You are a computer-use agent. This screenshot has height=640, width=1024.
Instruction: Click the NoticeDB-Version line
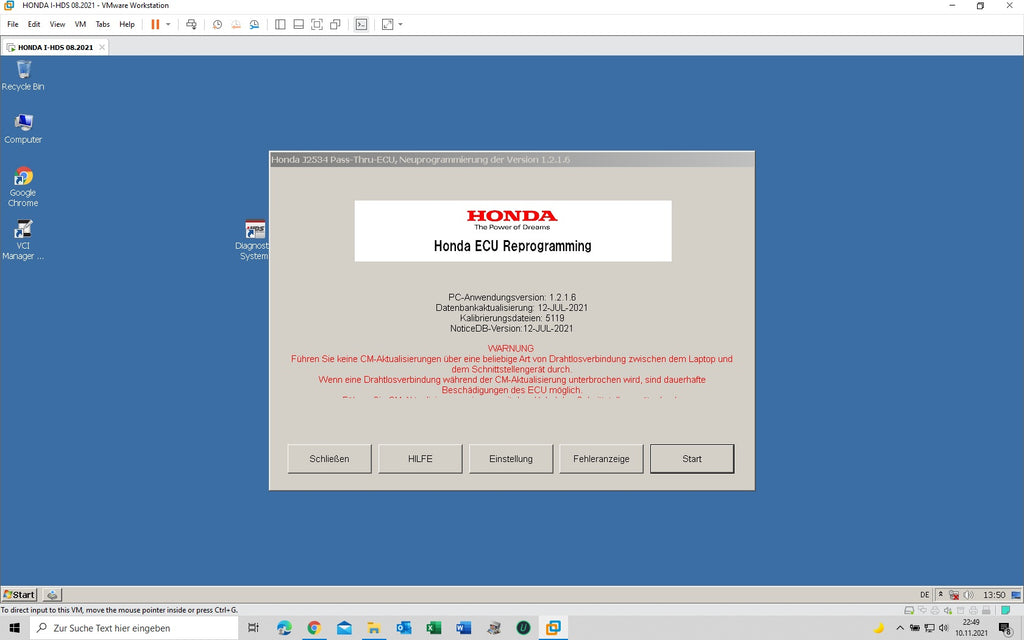[x=512, y=328]
